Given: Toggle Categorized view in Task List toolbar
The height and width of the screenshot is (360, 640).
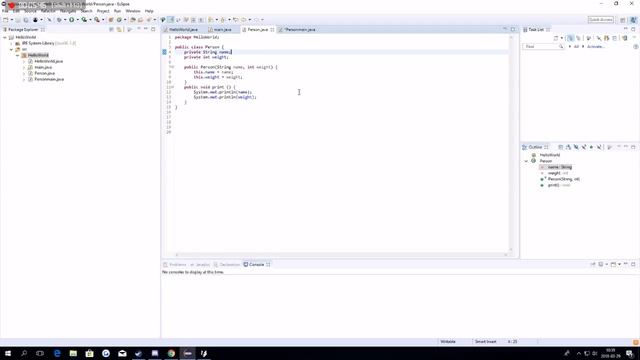Looking at the screenshot, I should click(570, 38).
